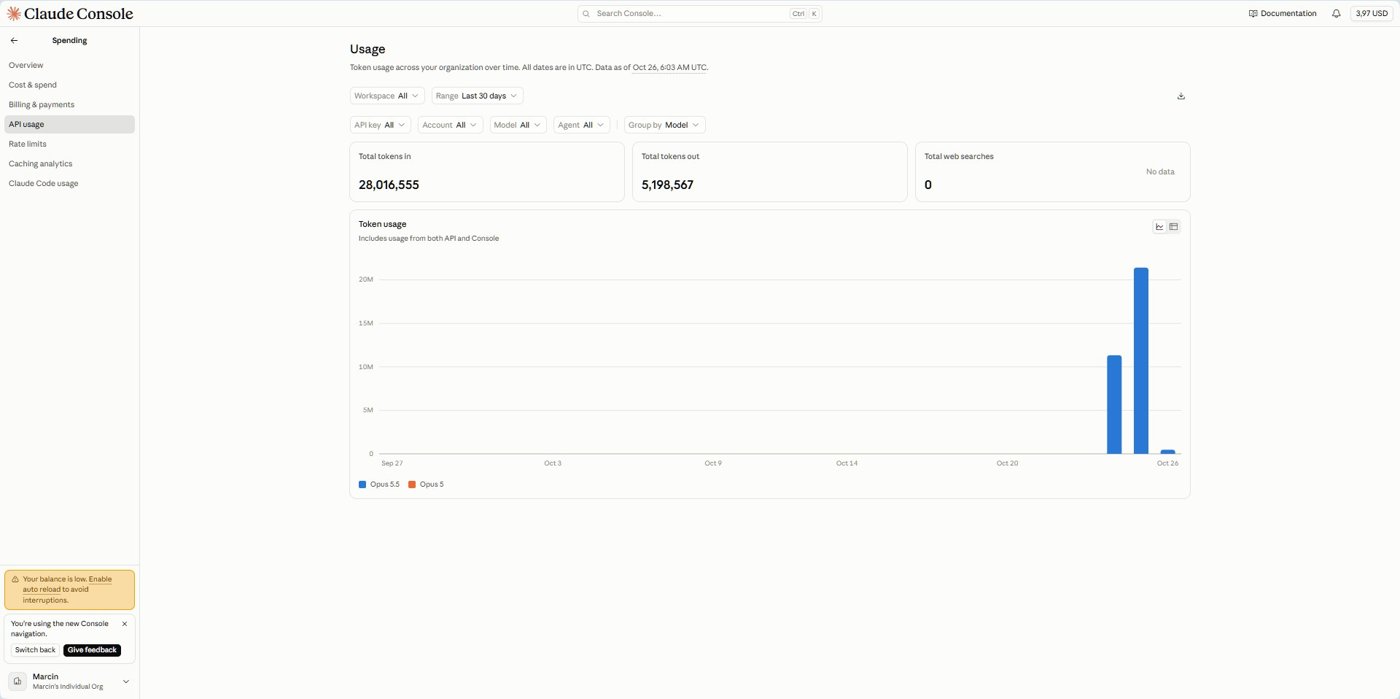The image size is (1400, 699).
Task: Open Billing & payments
Action: [x=69, y=104]
